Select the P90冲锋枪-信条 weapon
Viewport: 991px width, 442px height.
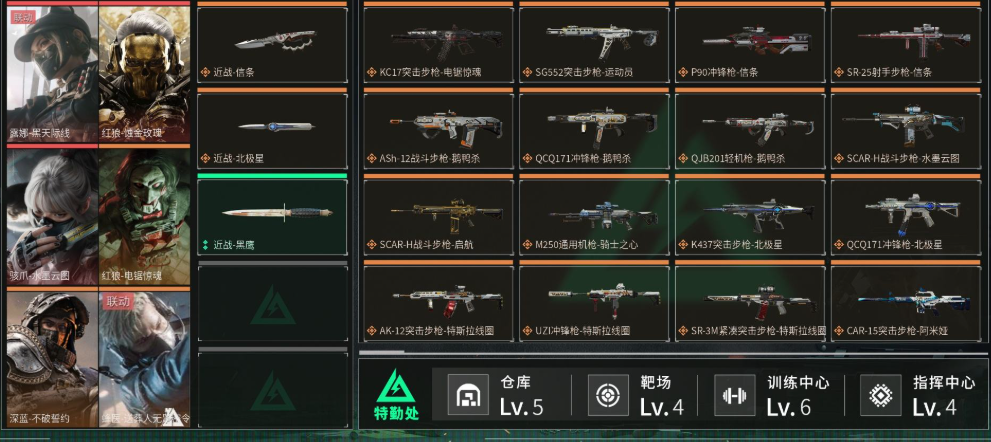point(750,45)
